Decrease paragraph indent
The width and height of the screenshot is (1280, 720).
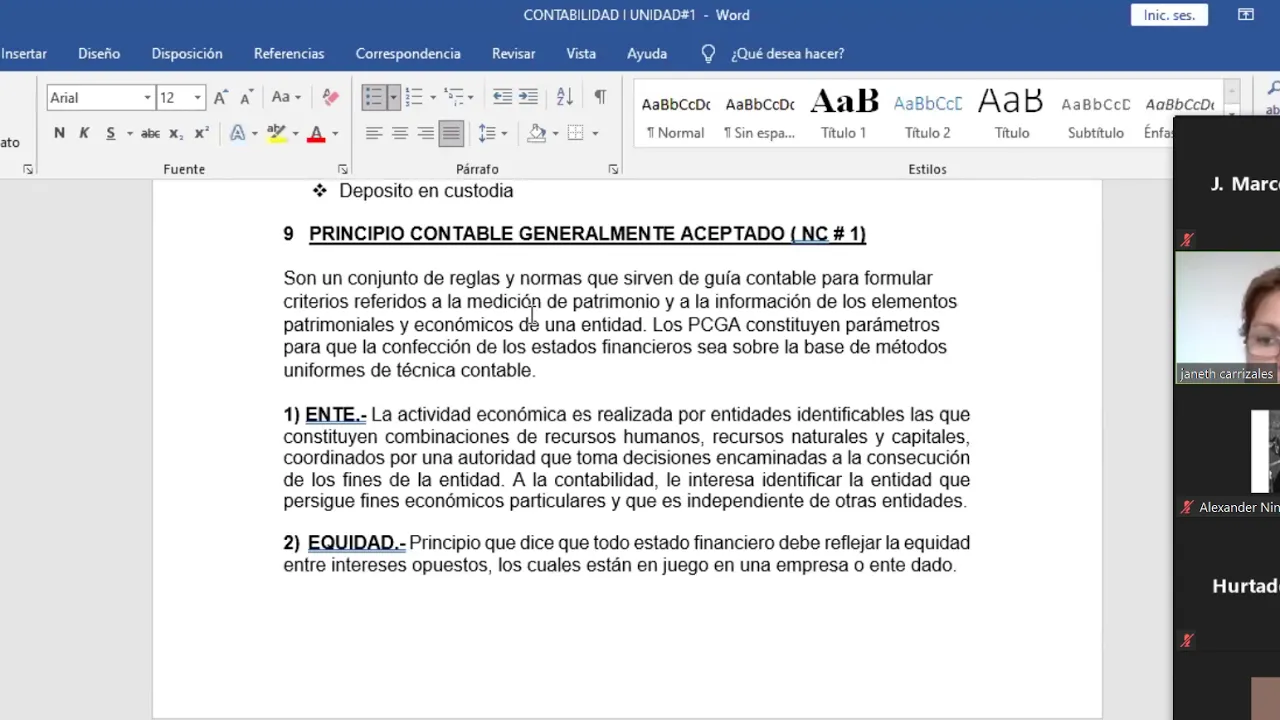(x=502, y=97)
